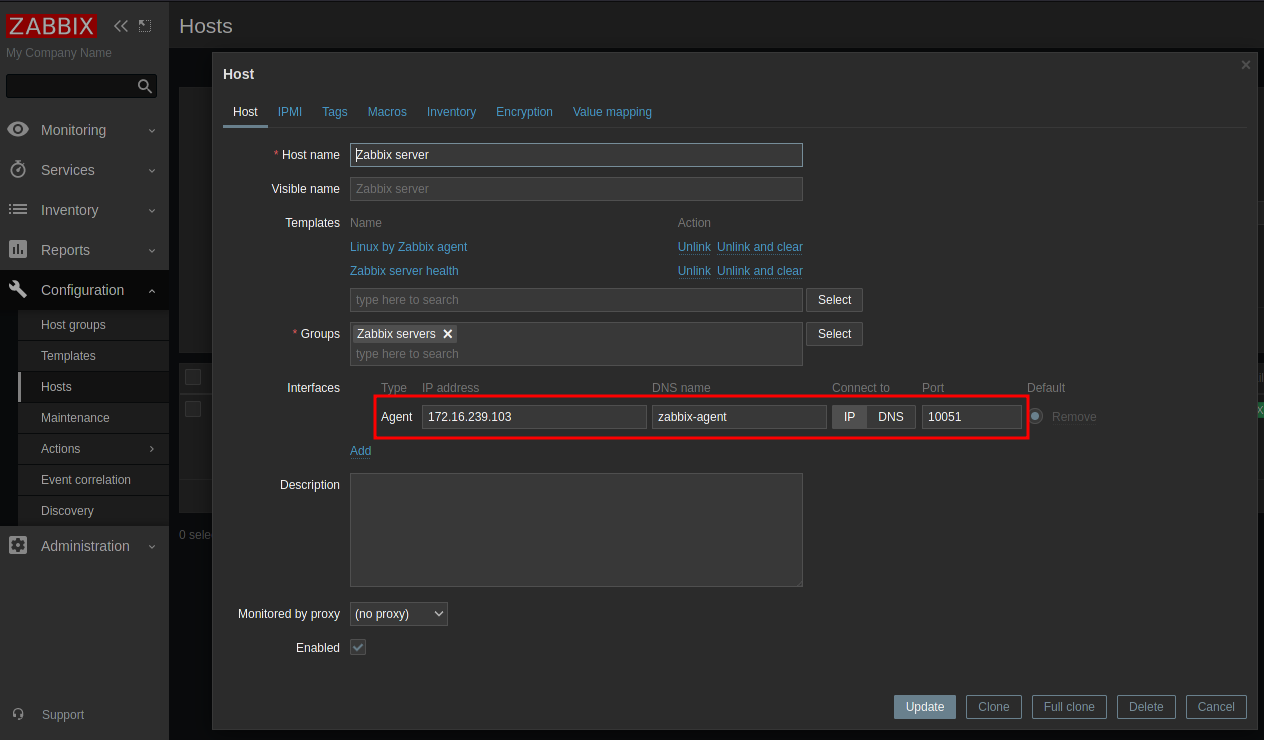Click Select next to Groups
Viewport: 1264px width, 740px height.
[835, 334]
